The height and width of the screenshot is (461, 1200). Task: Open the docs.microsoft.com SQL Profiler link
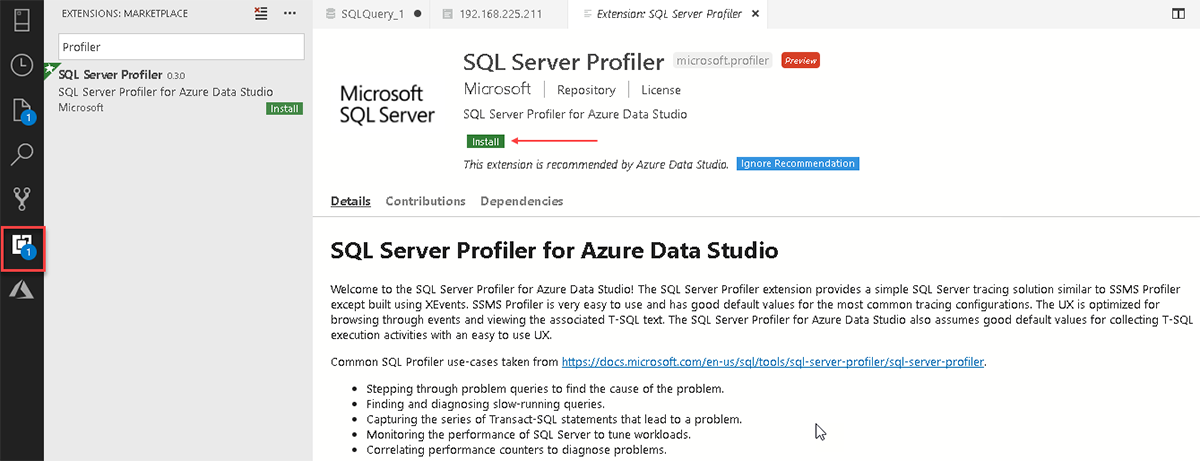773,361
